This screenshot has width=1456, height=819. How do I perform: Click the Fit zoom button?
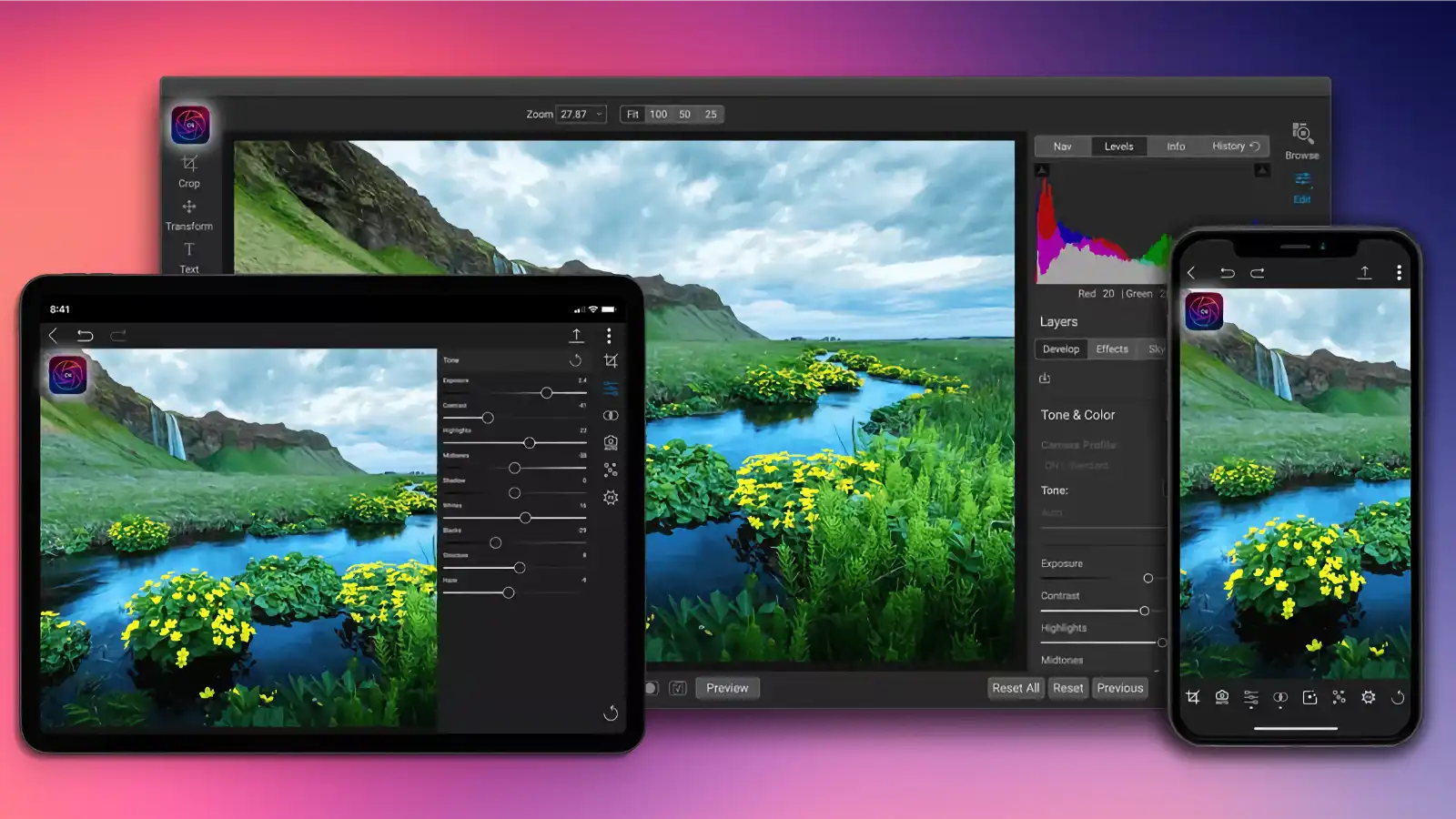tap(632, 114)
